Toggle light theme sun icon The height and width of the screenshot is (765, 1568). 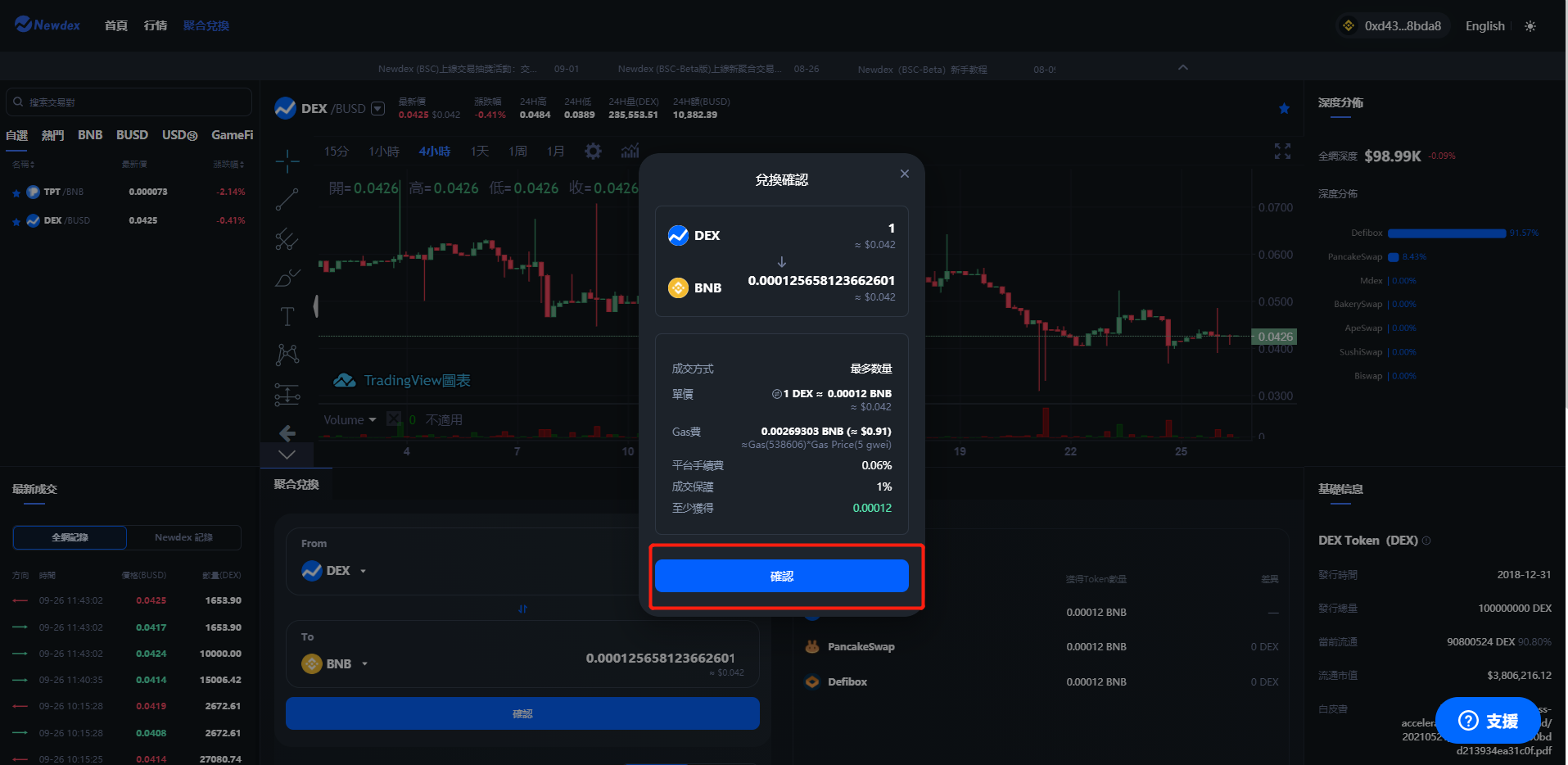pos(1530,26)
